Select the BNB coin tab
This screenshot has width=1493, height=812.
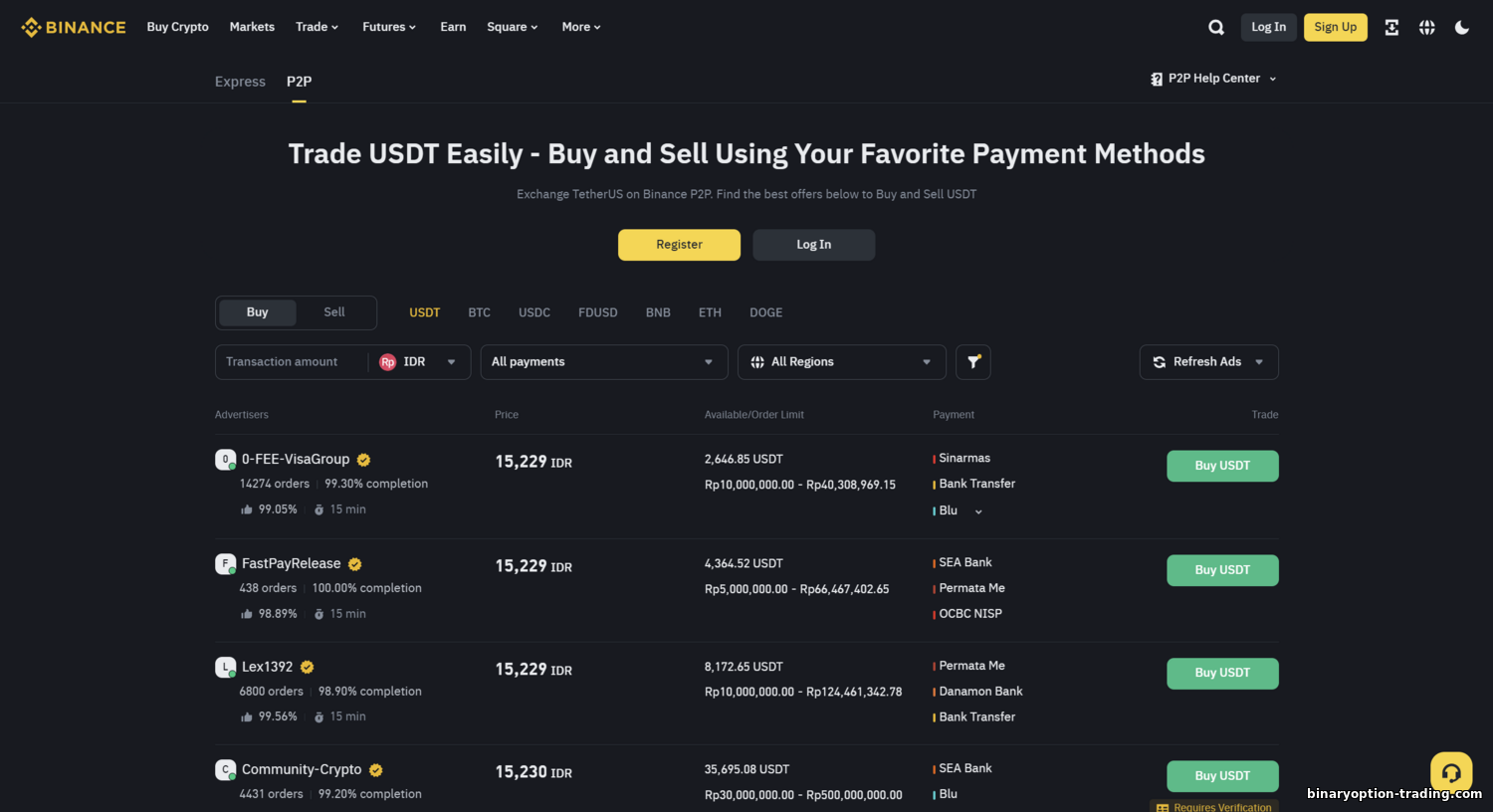(658, 312)
